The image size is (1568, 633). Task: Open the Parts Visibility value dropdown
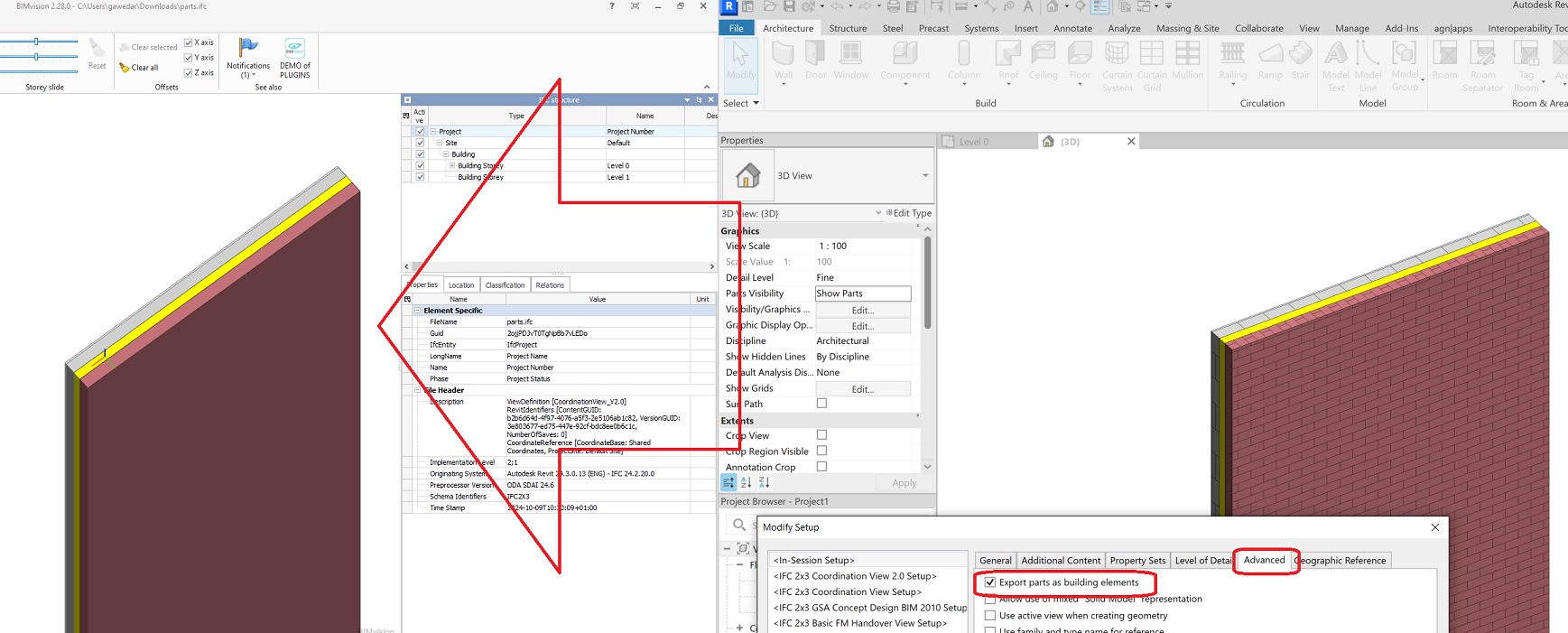[x=862, y=293]
